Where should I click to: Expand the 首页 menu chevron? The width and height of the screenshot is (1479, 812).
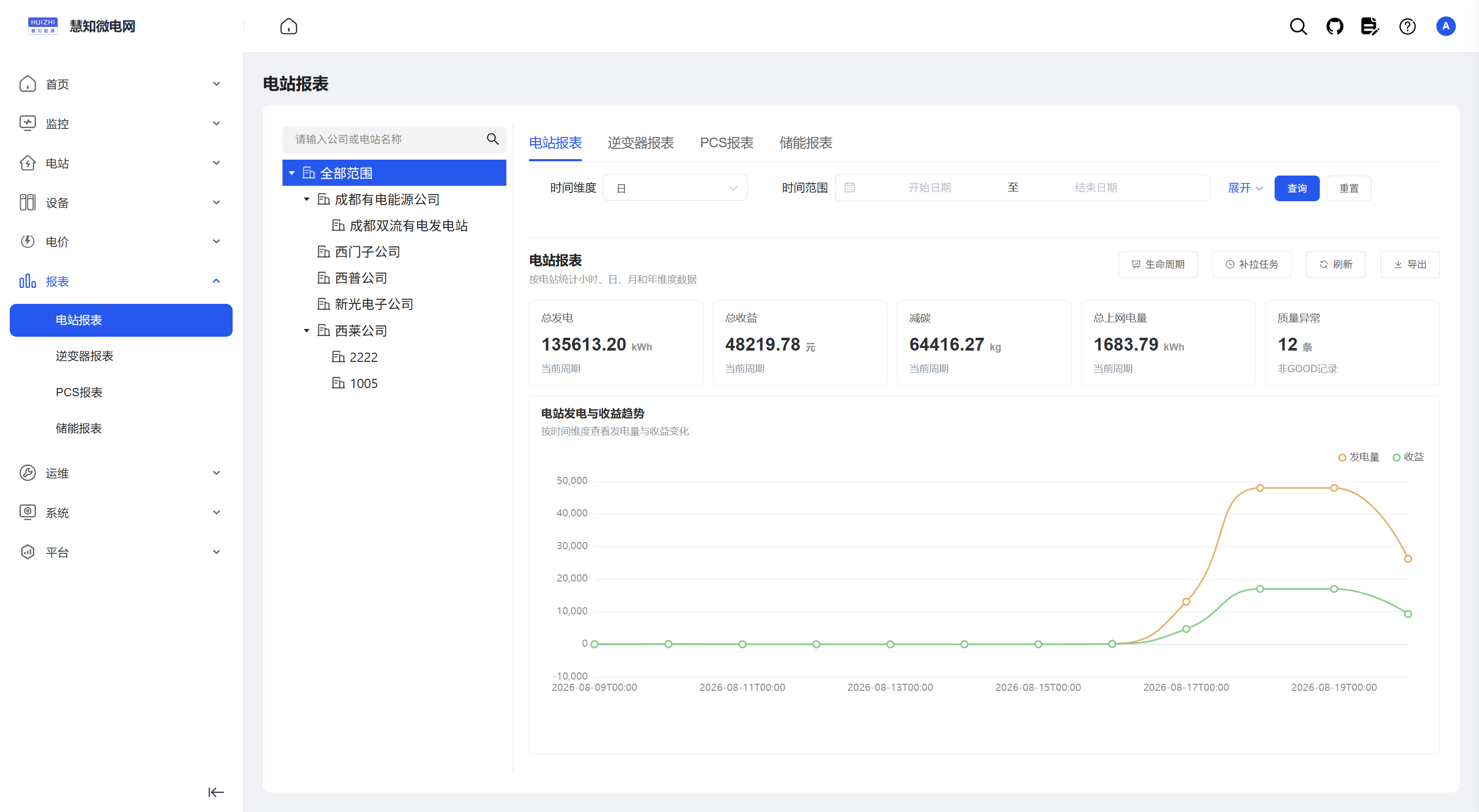(216, 84)
